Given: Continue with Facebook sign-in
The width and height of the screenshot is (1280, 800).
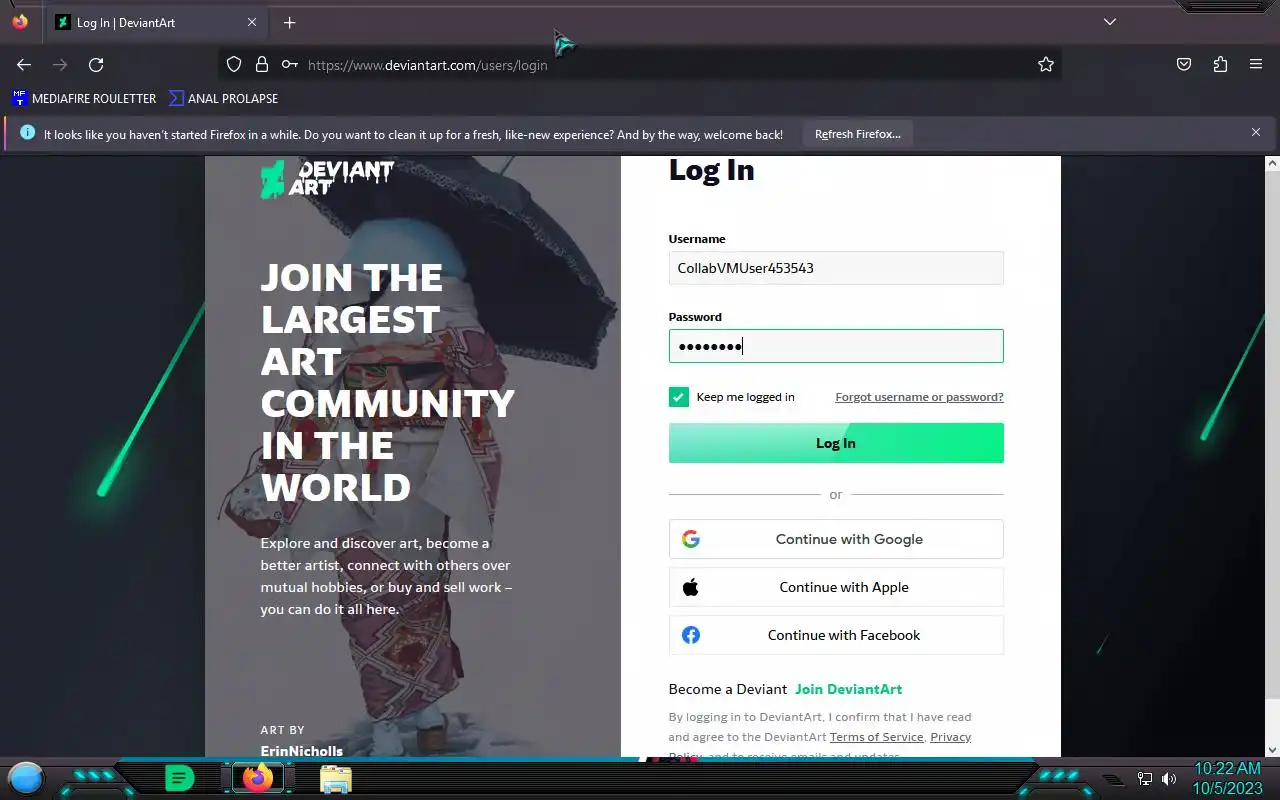Looking at the screenshot, I should pyautogui.click(x=836, y=635).
